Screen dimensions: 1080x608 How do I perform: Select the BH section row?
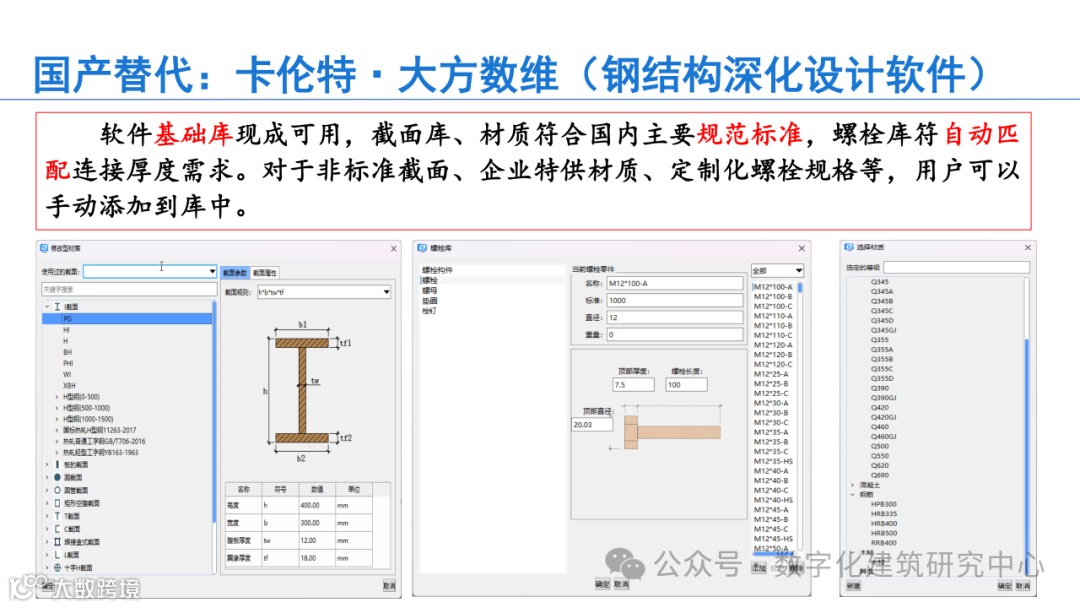point(68,352)
